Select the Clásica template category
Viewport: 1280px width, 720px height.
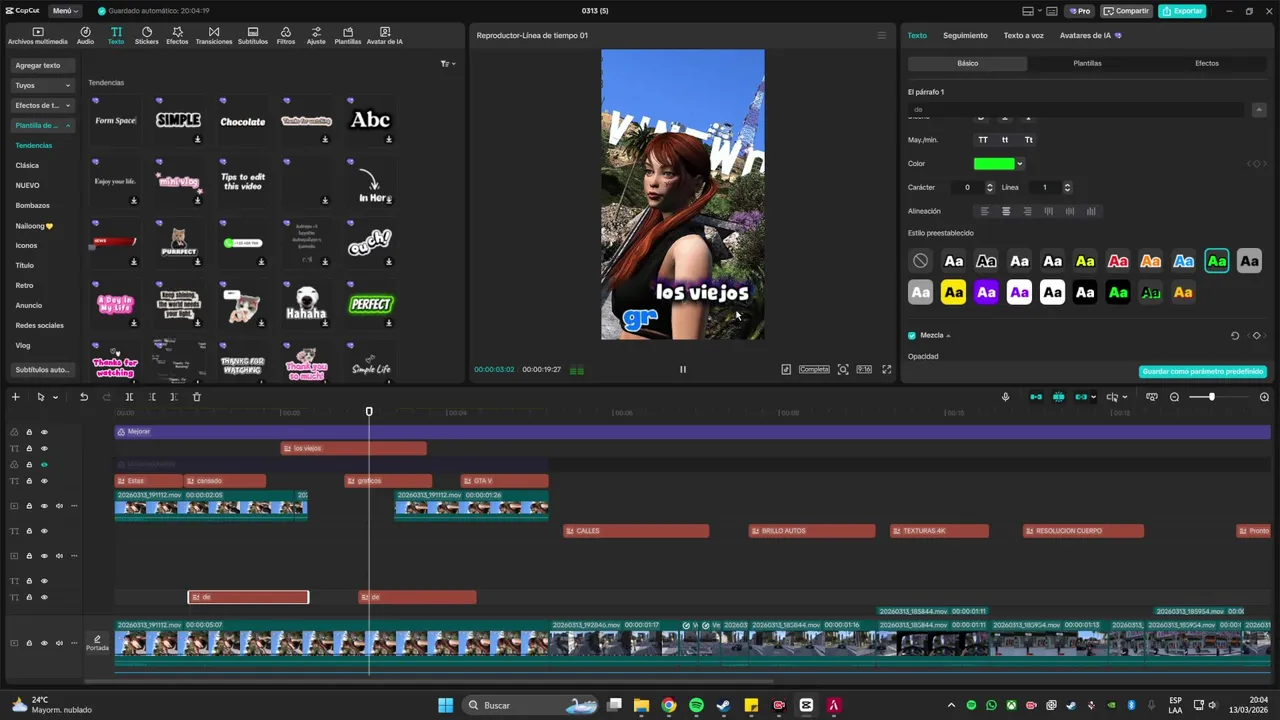click(x=27, y=165)
